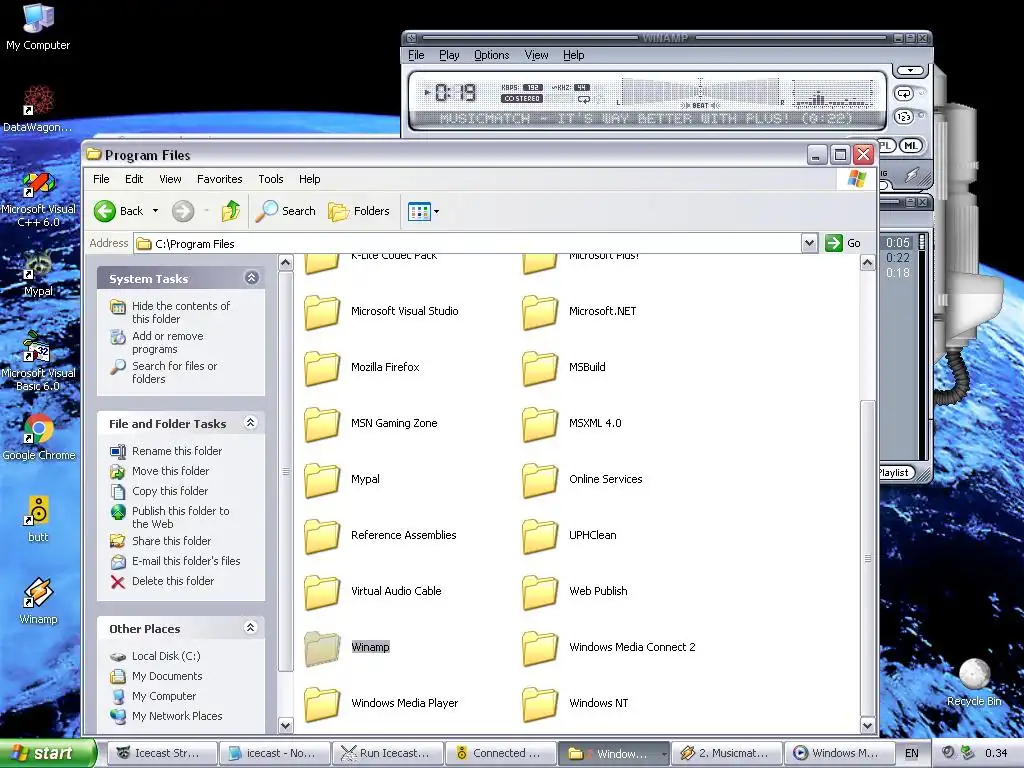Image resolution: width=1024 pixels, height=768 pixels.
Task: Open the Winamp Play menu
Action: tap(449, 55)
